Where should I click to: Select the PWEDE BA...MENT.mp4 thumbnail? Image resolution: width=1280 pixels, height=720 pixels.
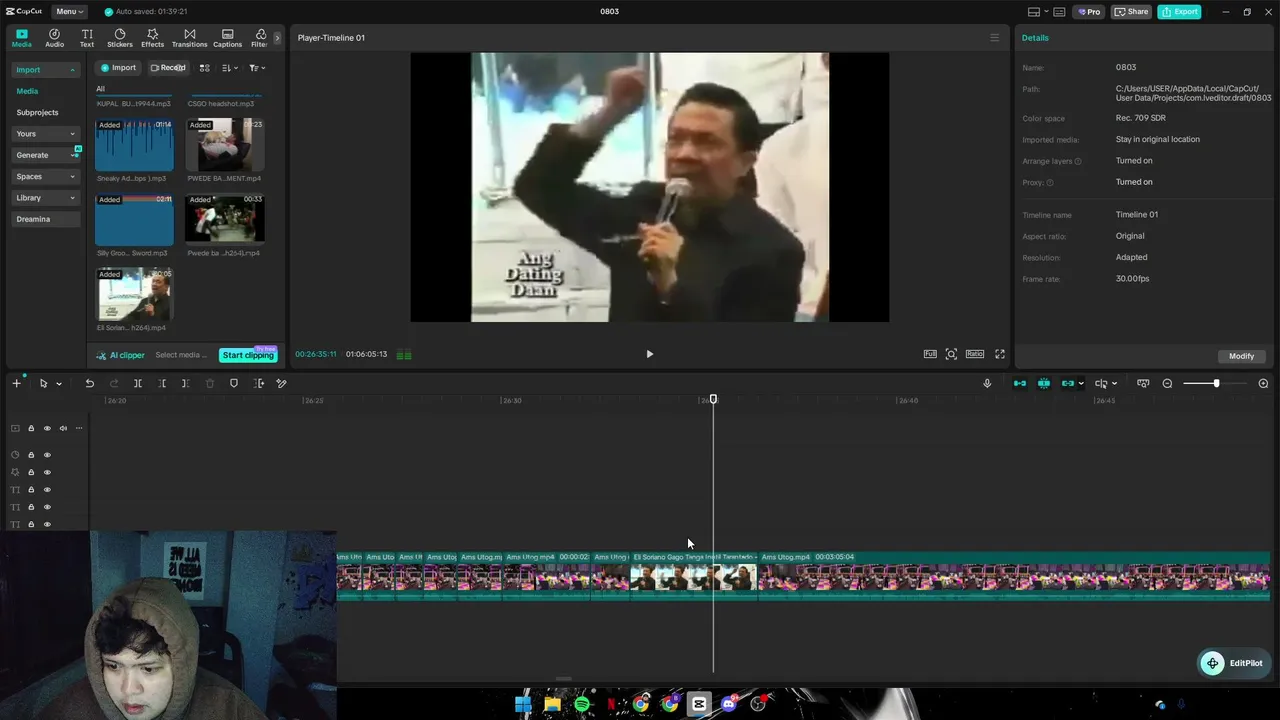pyautogui.click(x=225, y=146)
